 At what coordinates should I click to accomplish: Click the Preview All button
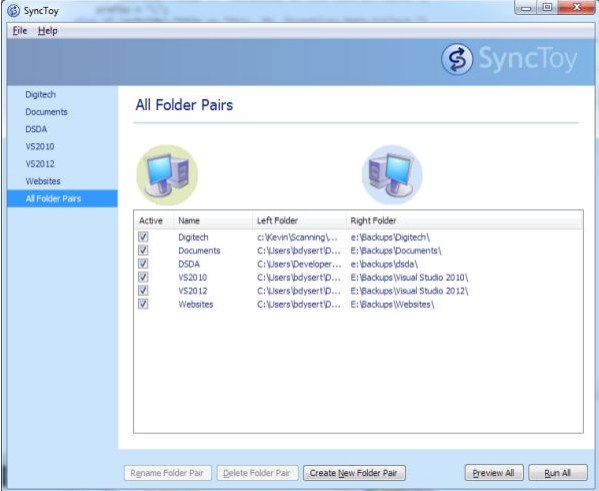click(x=493, y=473)
